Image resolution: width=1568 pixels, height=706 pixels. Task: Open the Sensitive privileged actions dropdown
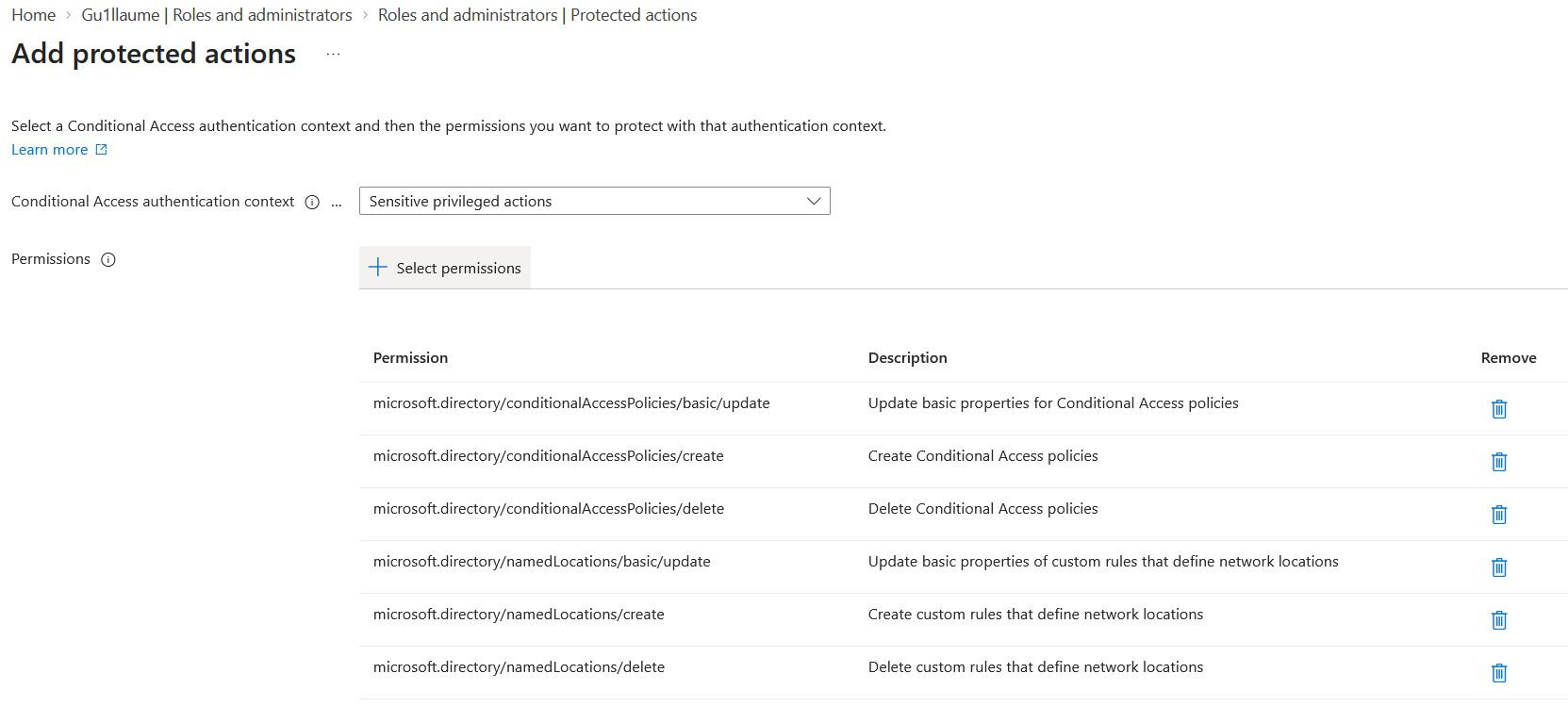594,201
